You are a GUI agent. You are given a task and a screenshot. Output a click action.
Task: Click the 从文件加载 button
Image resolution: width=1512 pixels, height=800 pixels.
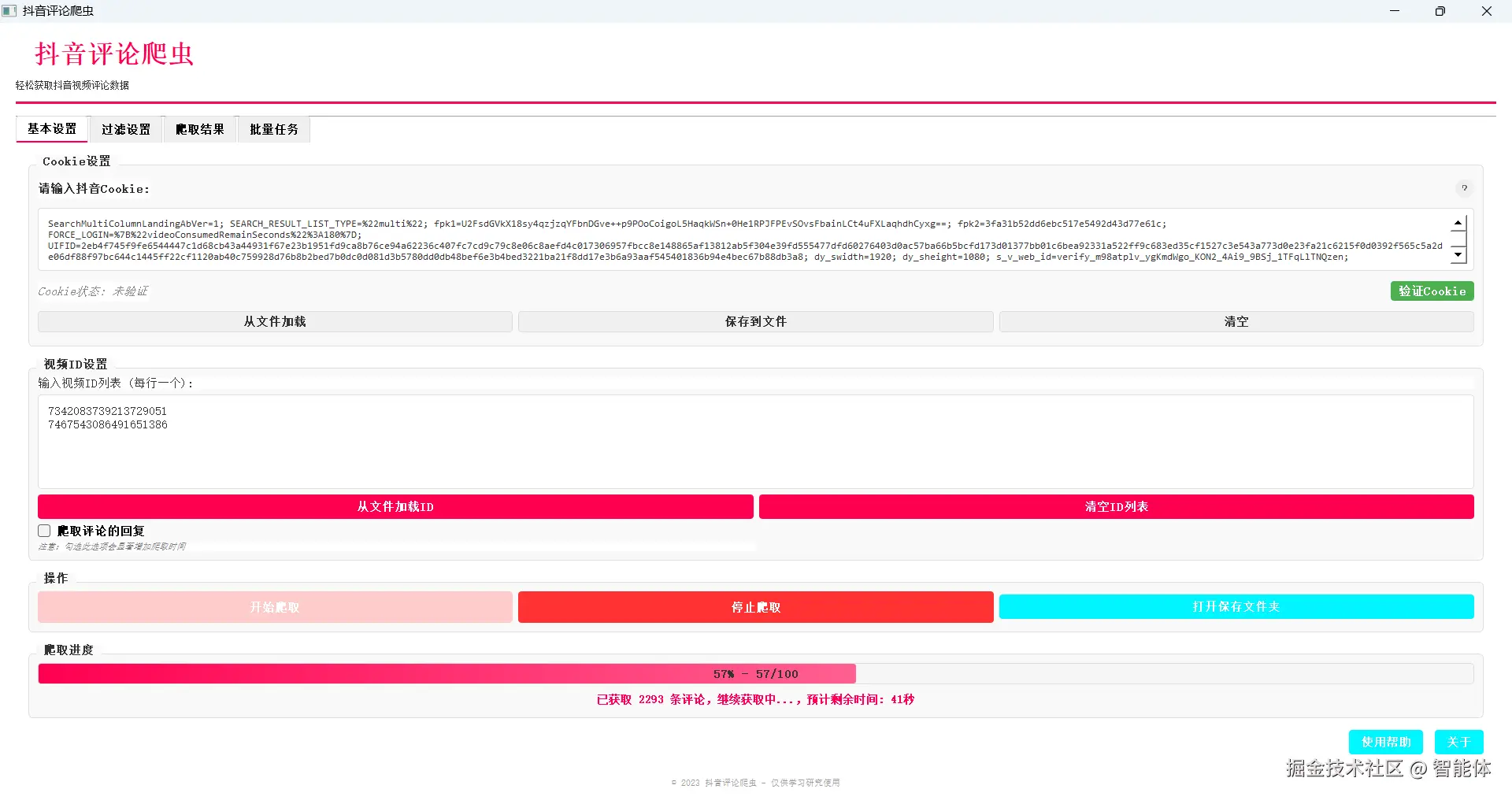(275, 321)
